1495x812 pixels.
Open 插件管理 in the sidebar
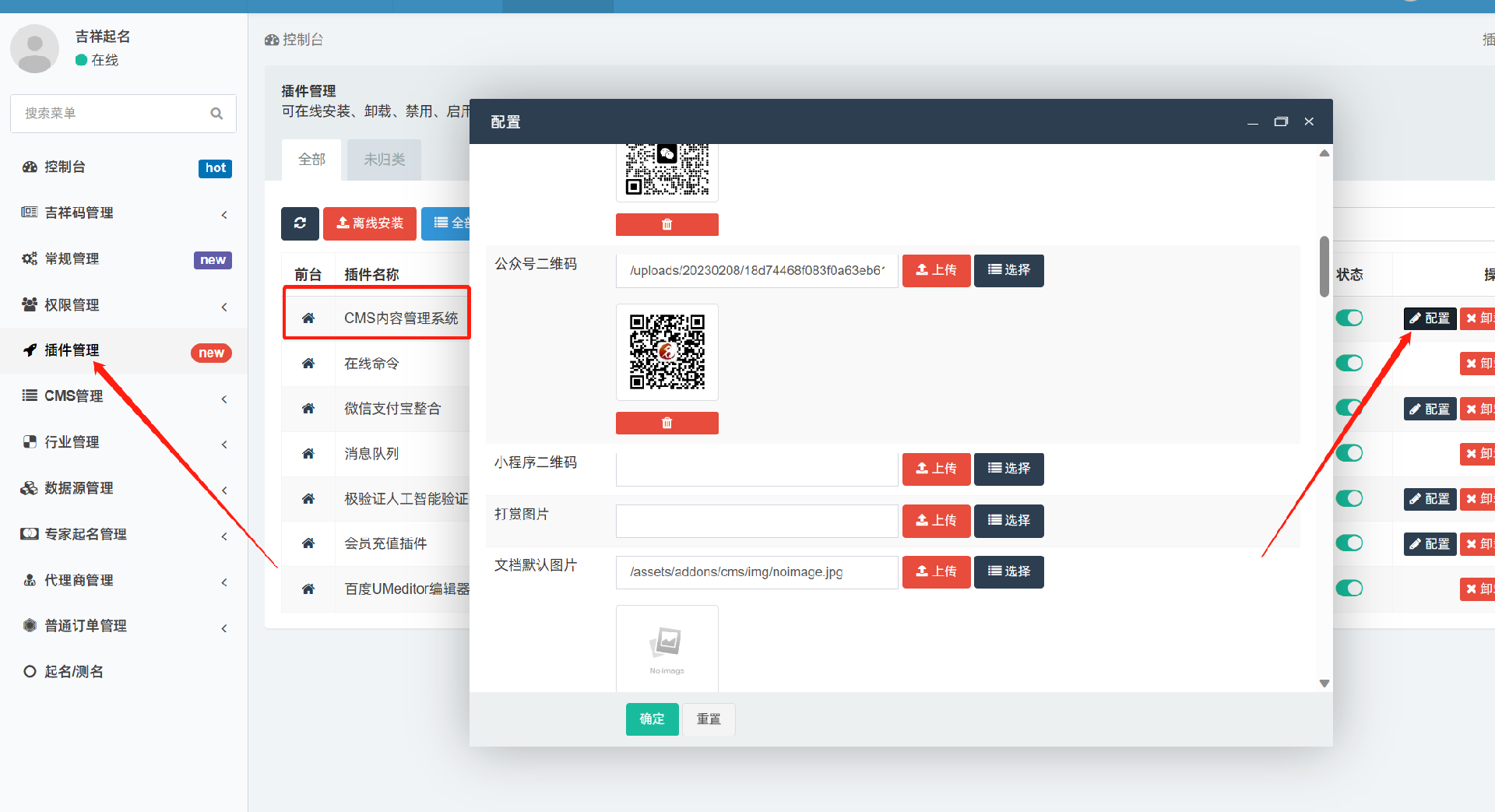pos(125,351)
